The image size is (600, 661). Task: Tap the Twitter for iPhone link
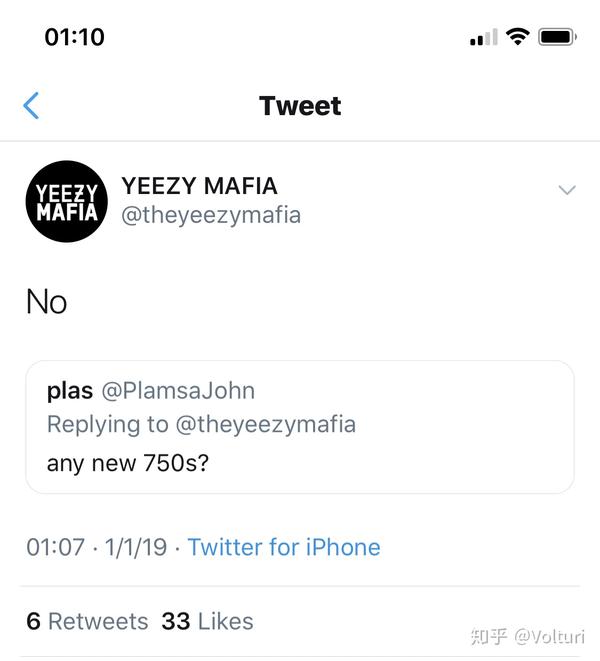(284, 547)
